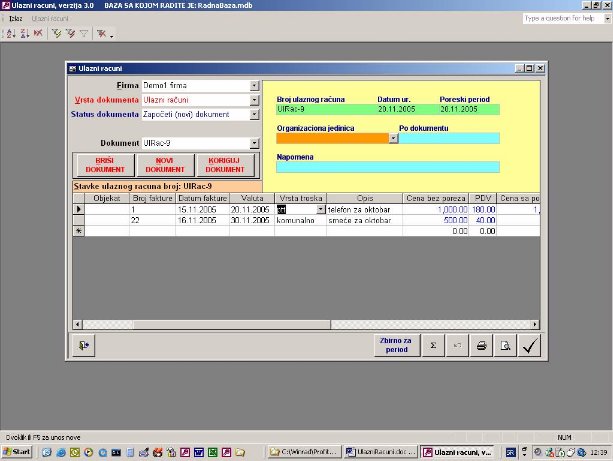Open the Vrsta dokumenta dropdown
This screenshot has height=461, width=613.
(x=254, y=100)
